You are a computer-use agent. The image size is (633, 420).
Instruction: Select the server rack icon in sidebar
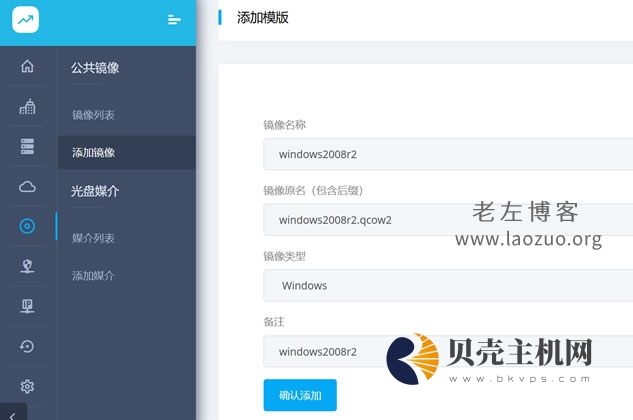coord(27,147)
